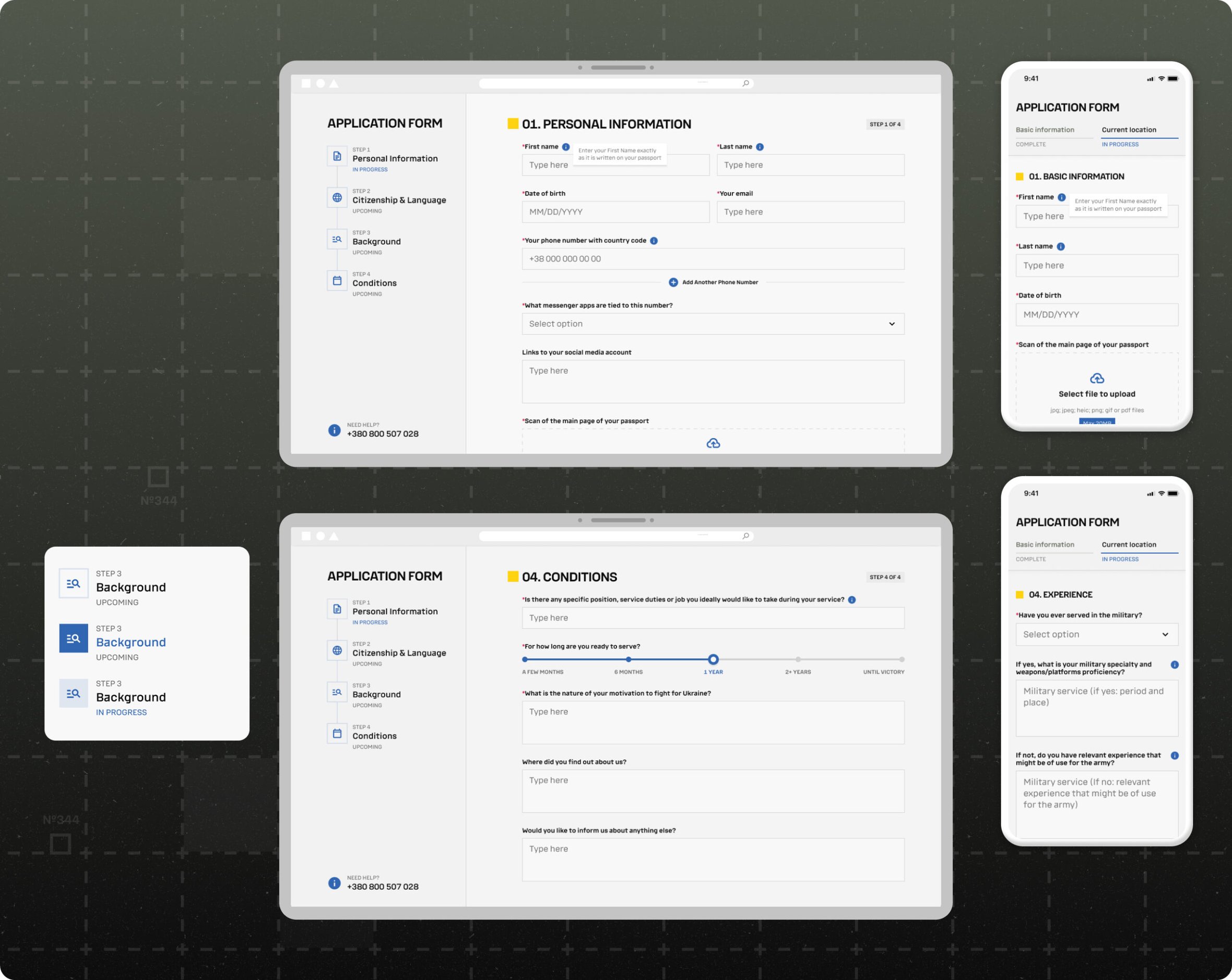Open the messenger apps Select option dropdown

click(713, 324)
